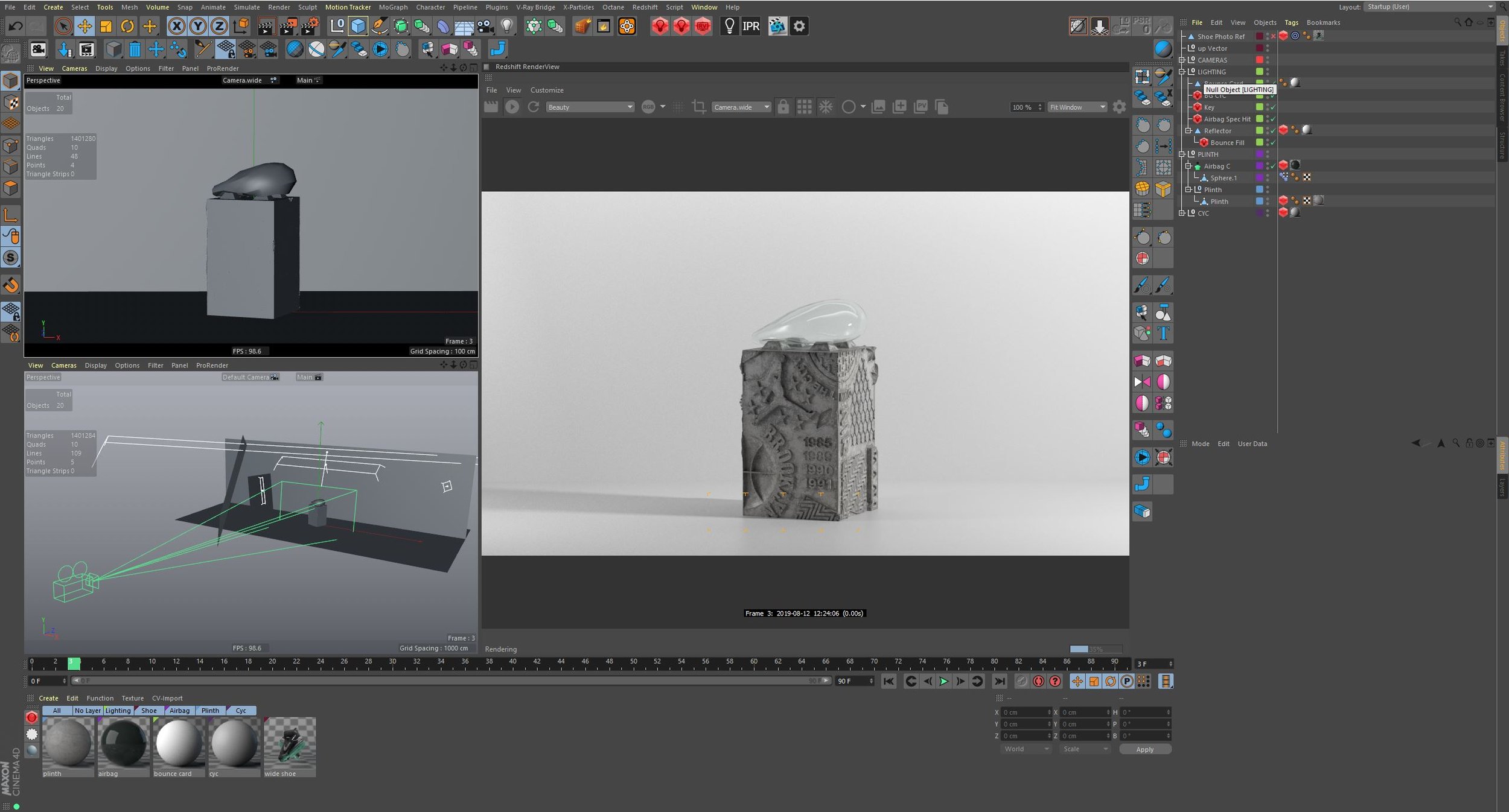Click the LIGHTING layer color swatch
This screenshot has width=1509, height=812.
(x=1260, y=72)
